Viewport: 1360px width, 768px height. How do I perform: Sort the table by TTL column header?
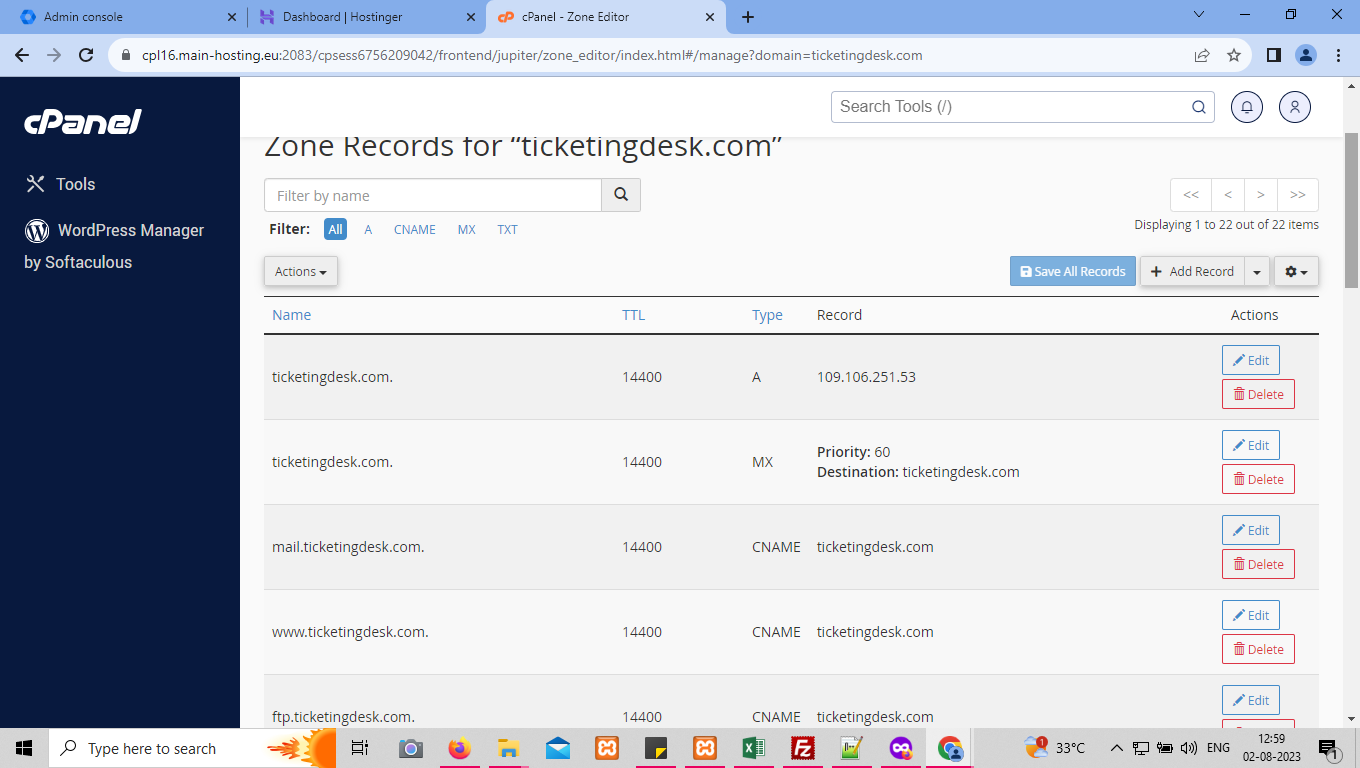[634, 314]
